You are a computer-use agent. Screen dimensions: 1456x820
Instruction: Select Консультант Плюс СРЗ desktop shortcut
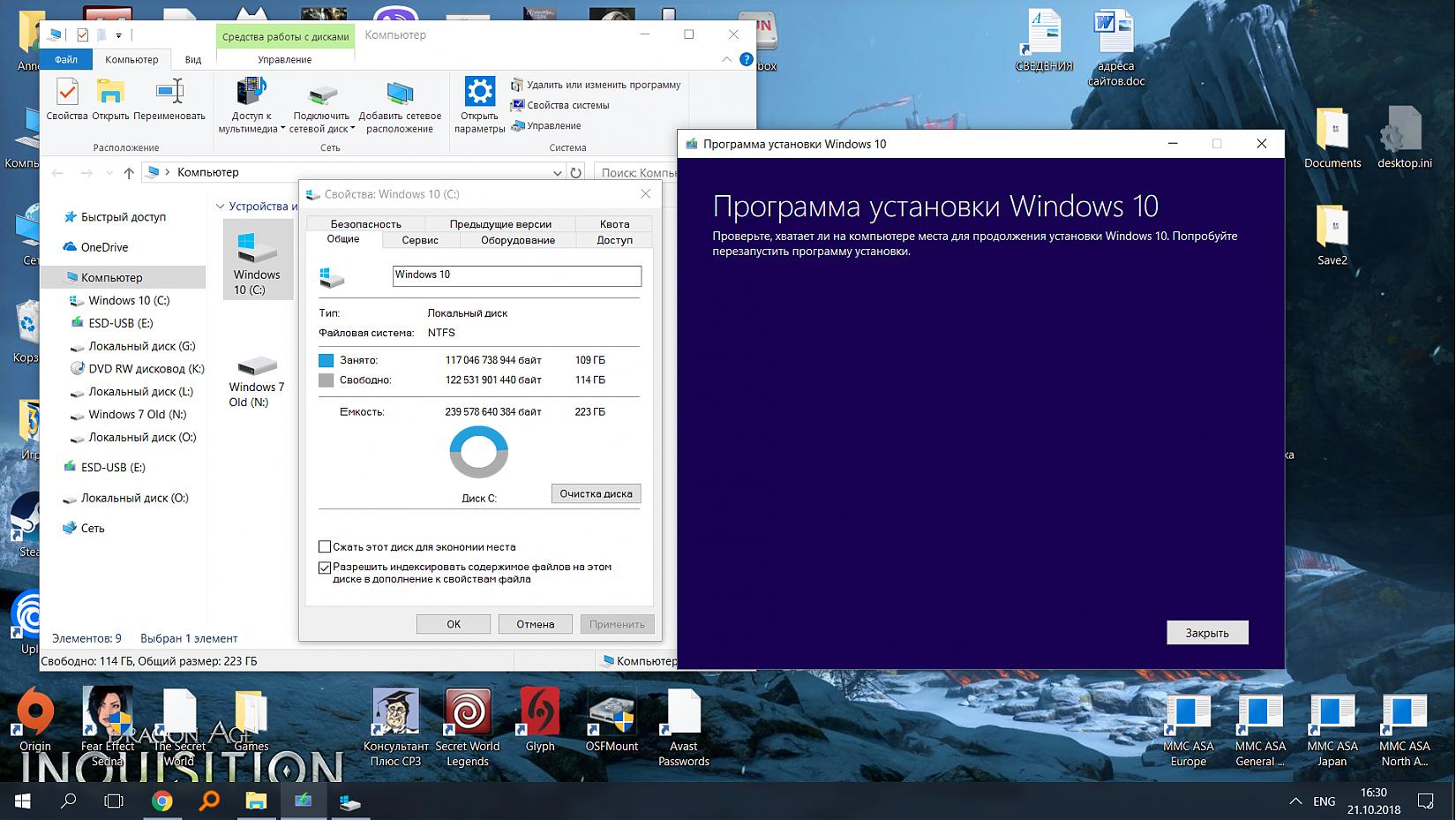point(396,727)
